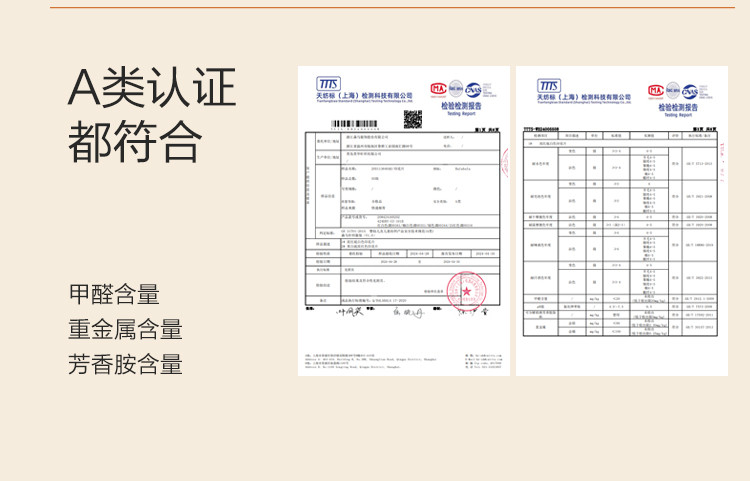Click the "A类认证" heading text
Viewport: 750px width, 481px height.
coord(152,88)
